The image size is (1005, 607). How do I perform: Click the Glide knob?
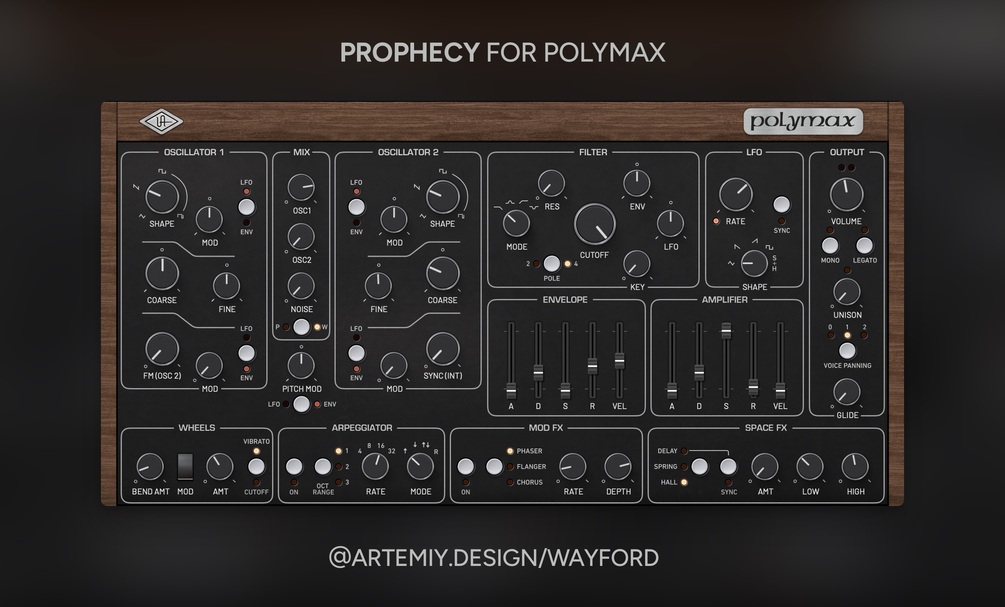click(847, 392)
